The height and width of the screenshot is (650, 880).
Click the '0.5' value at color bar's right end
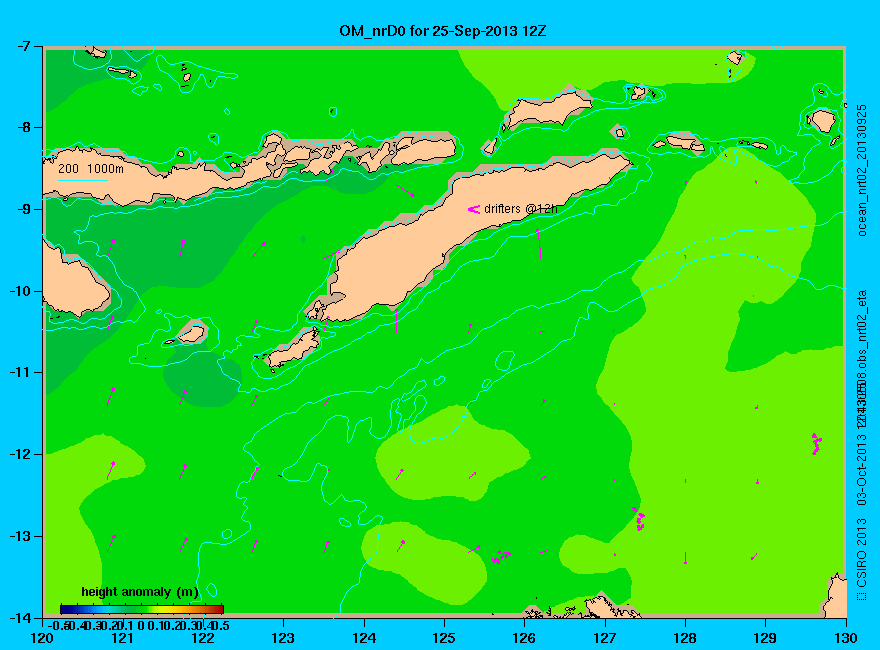point(221,625)
